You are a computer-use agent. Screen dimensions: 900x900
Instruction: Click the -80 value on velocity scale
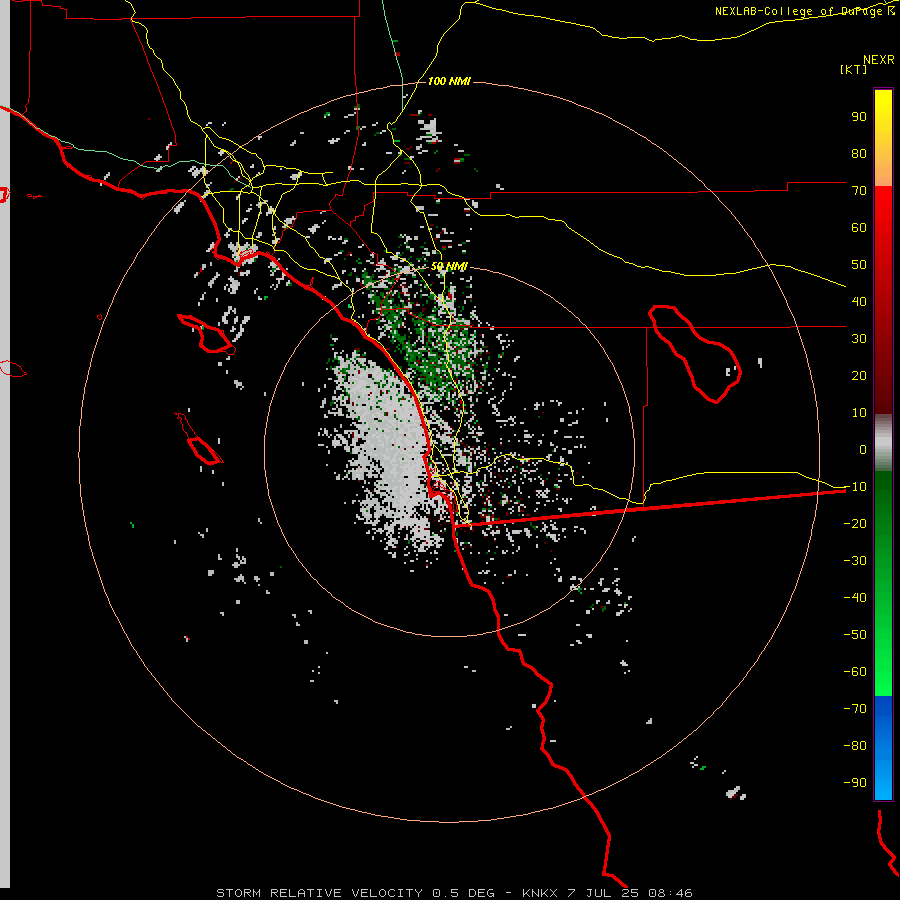pyautogui.click(x=855, y=746)
